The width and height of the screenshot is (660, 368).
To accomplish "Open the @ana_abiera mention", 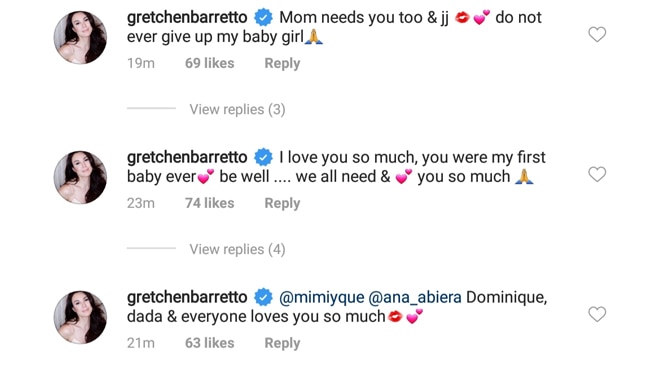I will coord(415,298).
